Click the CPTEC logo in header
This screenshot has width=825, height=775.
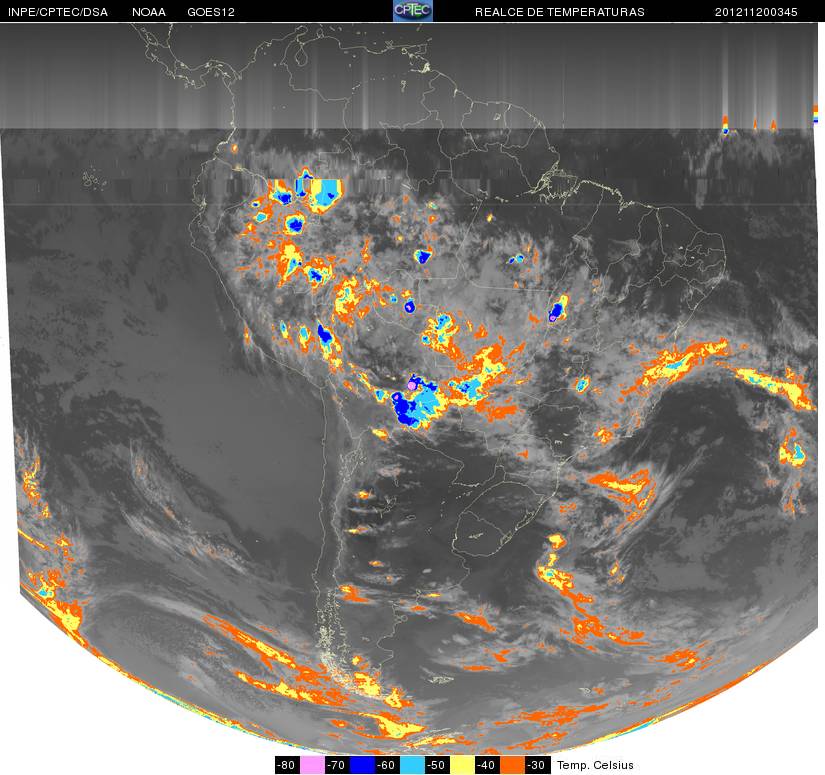click(413, 11)
